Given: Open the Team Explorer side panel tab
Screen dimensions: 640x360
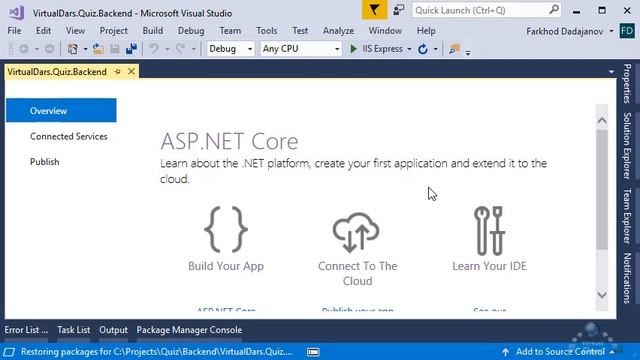Looking at the screenshot, I should [x=627, y=216].
